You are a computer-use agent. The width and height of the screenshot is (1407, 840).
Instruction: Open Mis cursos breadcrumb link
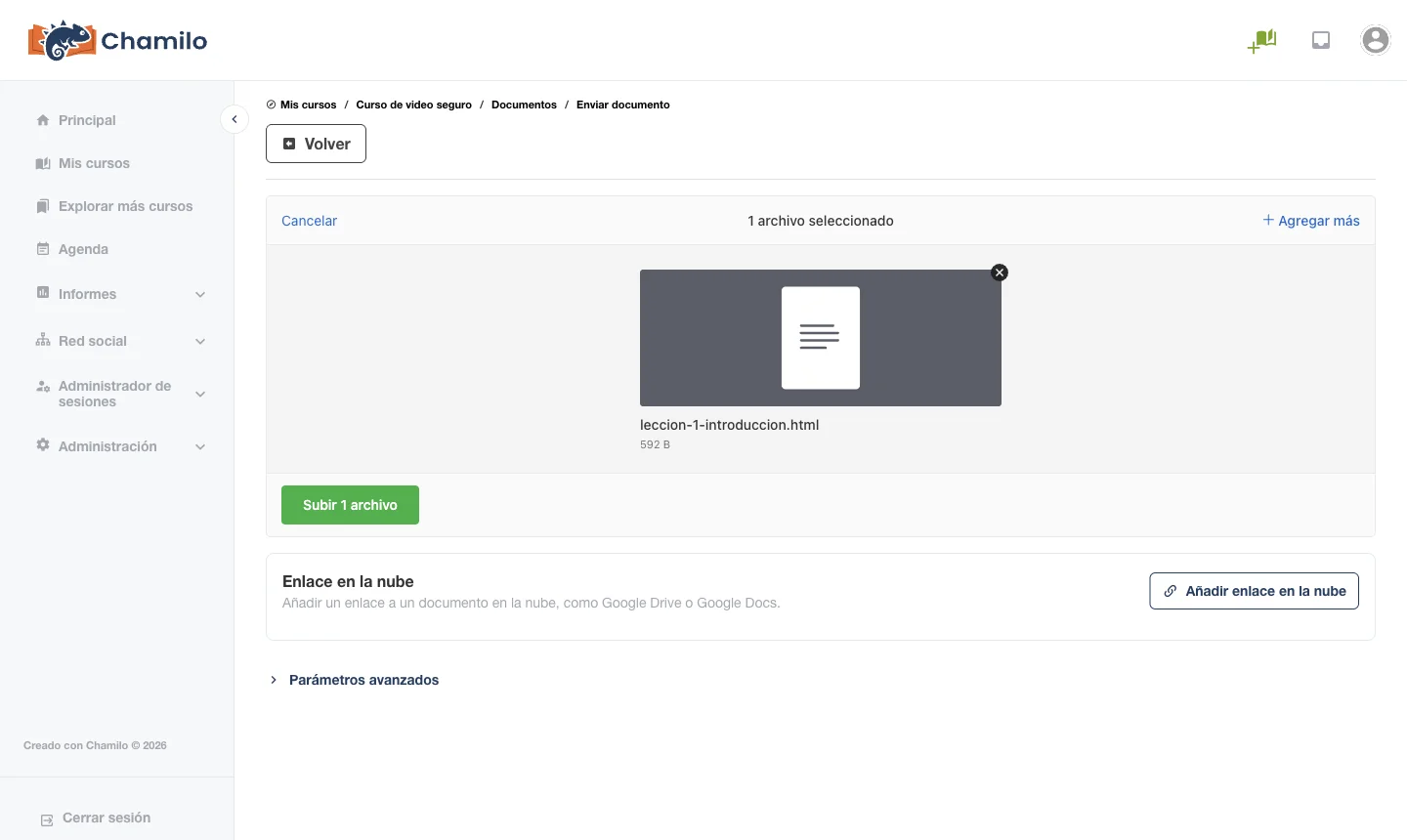308,105
